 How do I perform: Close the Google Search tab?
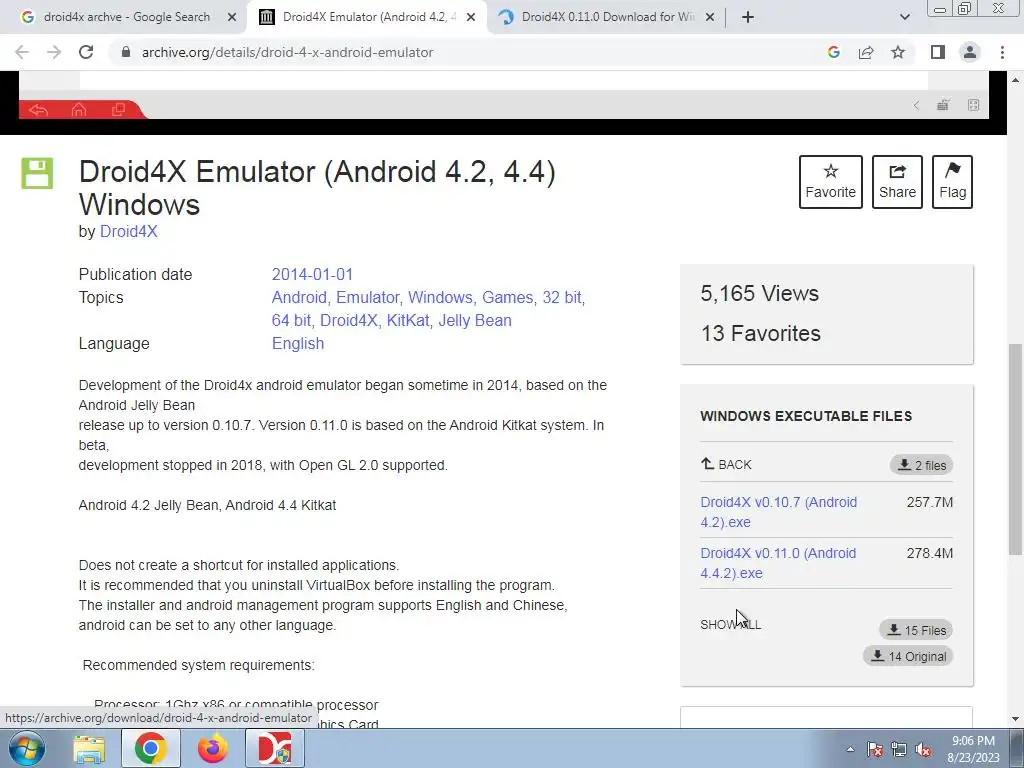tap(231, 18)
